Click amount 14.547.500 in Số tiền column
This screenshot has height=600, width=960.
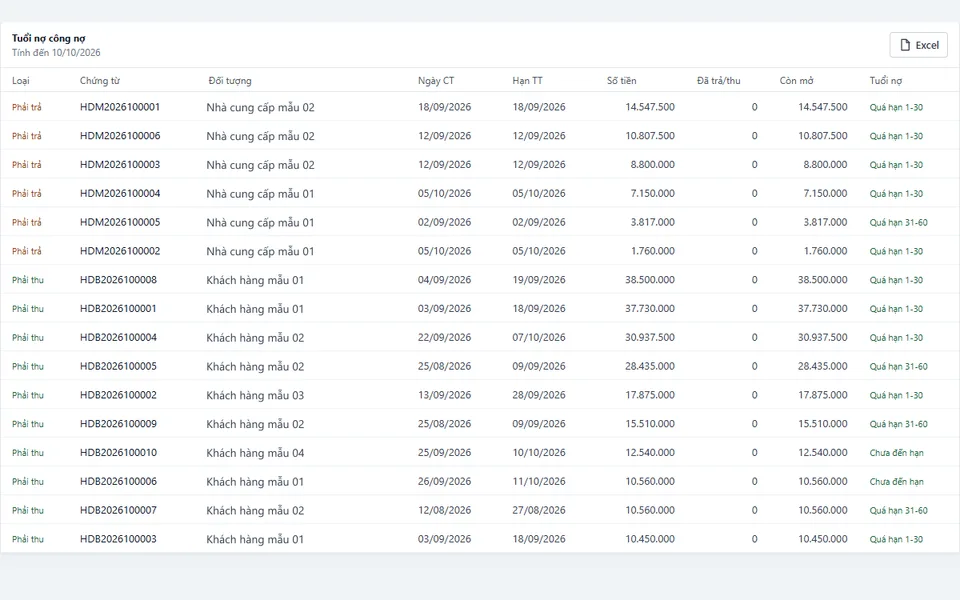point(650,107)
